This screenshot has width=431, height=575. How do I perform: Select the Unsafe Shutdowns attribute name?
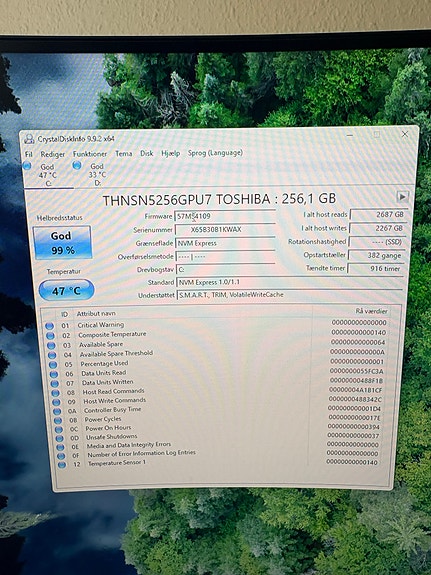tap(112, 437)
